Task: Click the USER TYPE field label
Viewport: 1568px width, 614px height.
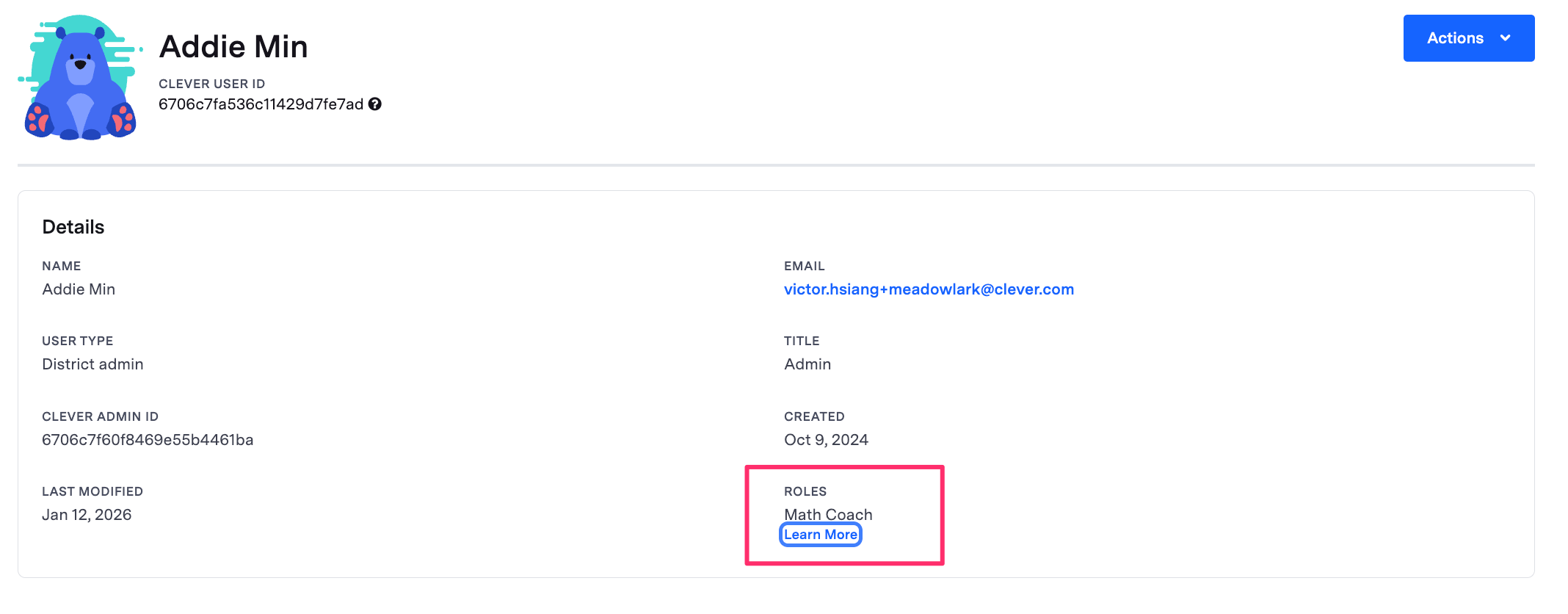Action: click(x=77, y=341)
